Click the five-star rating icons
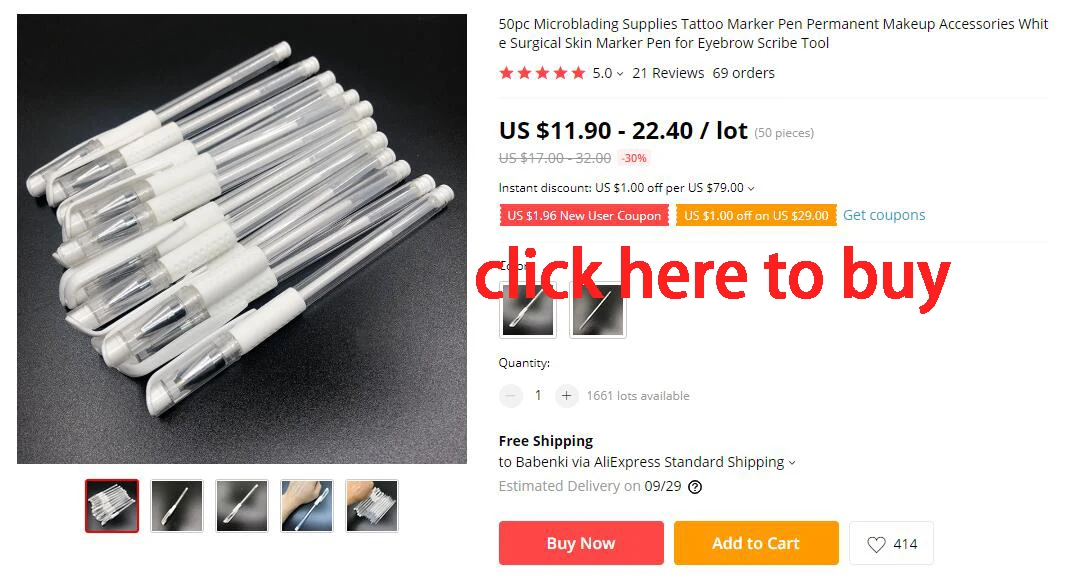The image size is (1067, 579). click(542, 73)
